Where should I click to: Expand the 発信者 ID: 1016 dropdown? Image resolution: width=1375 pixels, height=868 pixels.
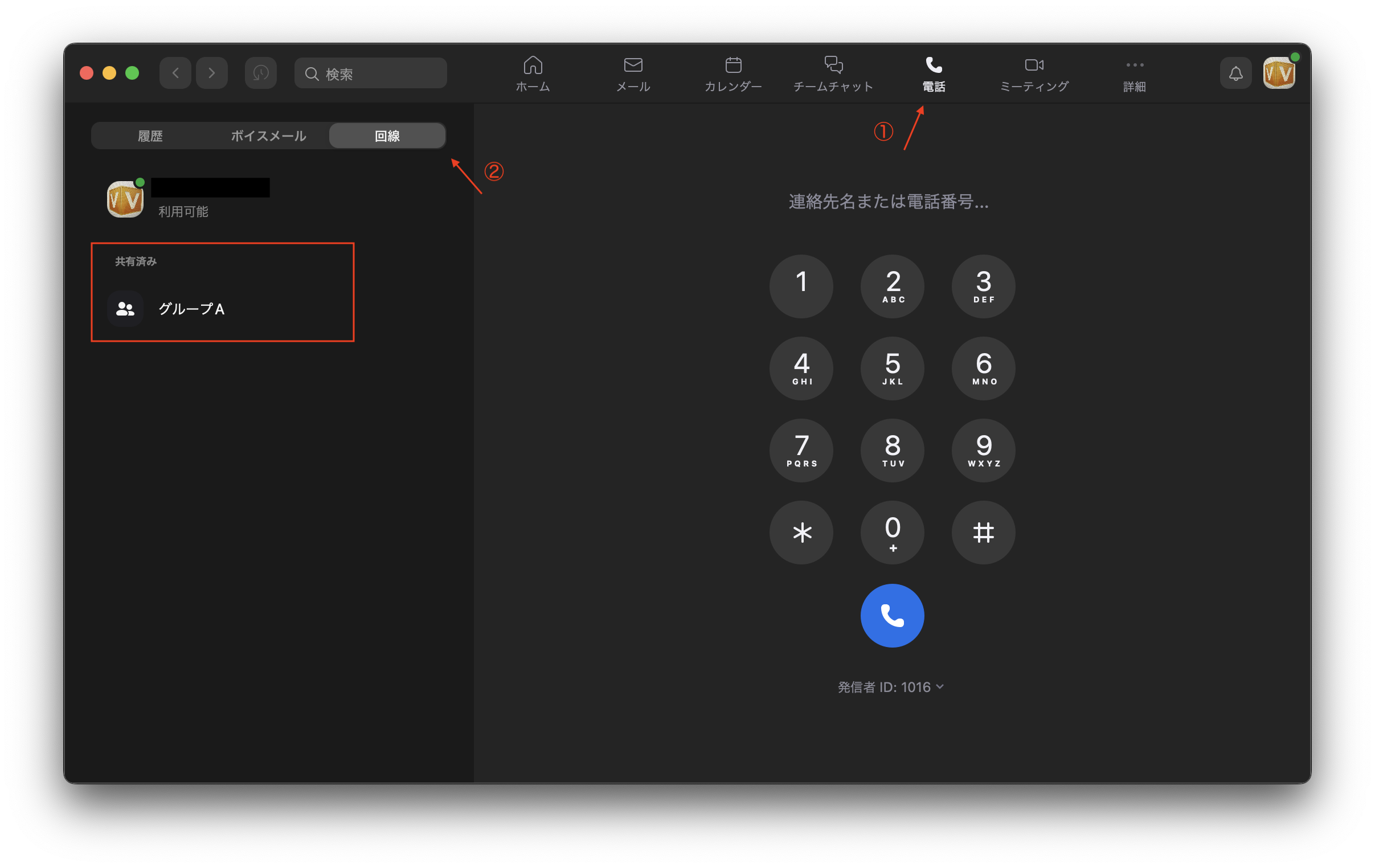pyautogui.click(x=890, y=687)
